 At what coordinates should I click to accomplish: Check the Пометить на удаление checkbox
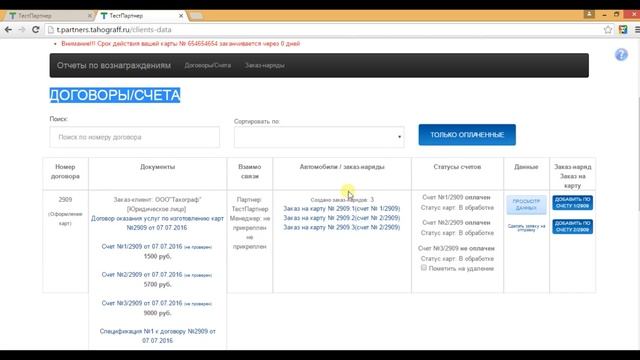pos(424,268)
